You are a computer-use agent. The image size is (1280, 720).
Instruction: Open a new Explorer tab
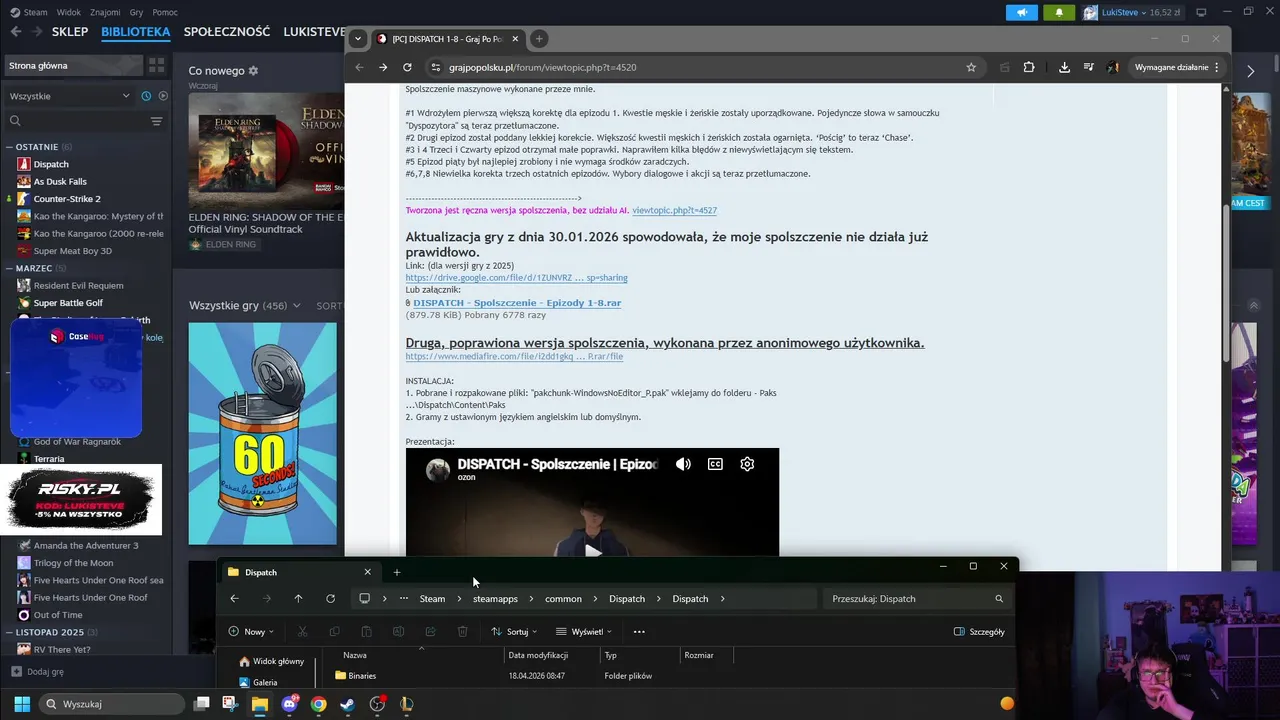coord(397,572)
